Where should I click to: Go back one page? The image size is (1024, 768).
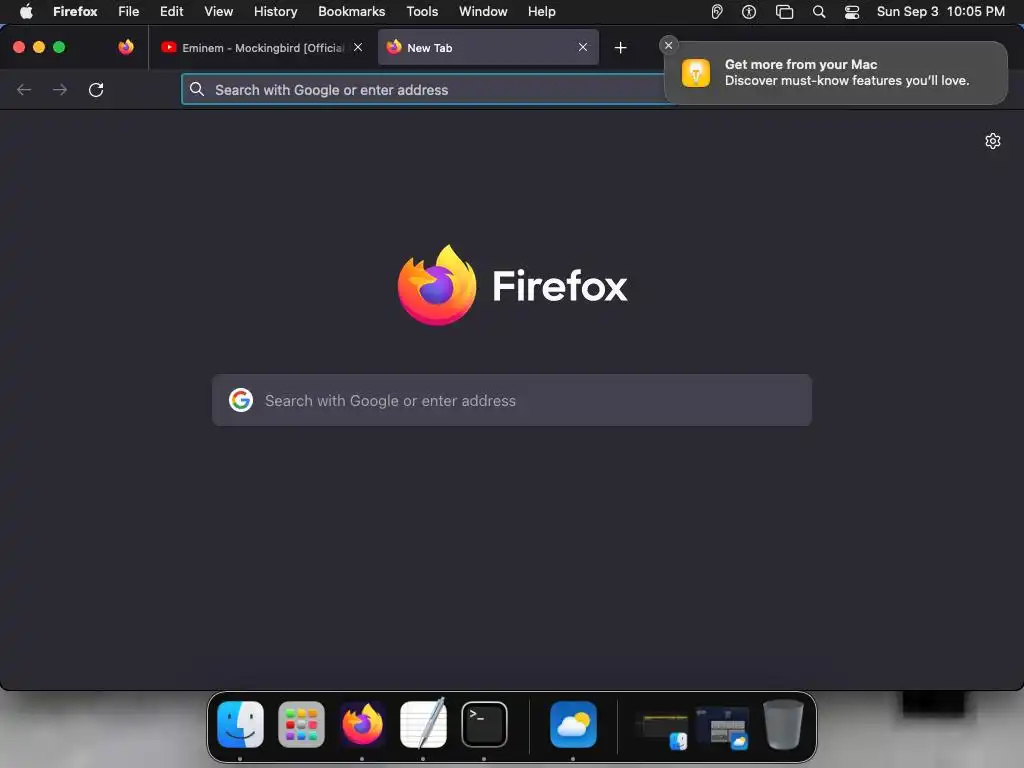24,89
